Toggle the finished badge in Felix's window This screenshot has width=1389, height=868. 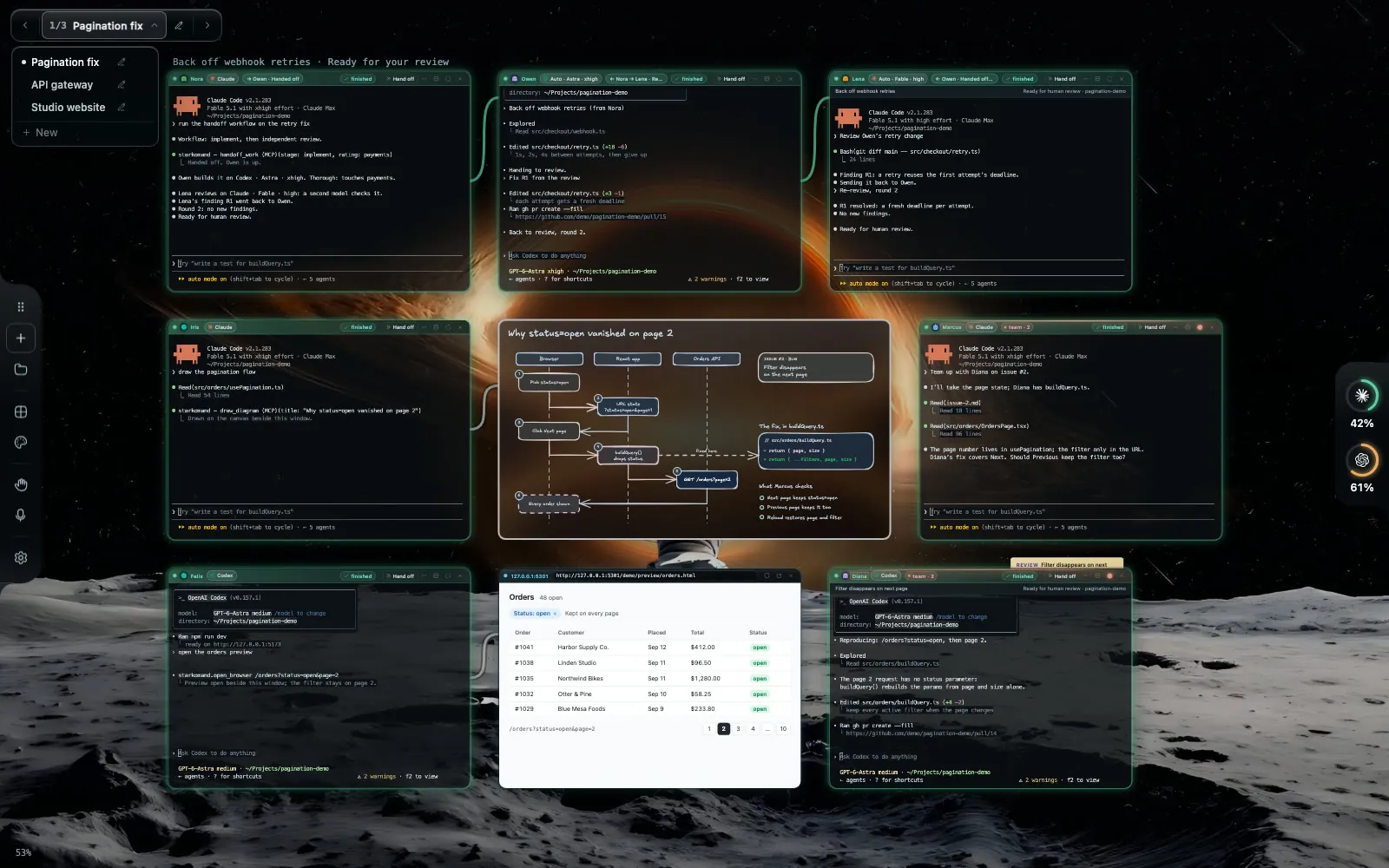pyautogui.click(x=359, y=576)
